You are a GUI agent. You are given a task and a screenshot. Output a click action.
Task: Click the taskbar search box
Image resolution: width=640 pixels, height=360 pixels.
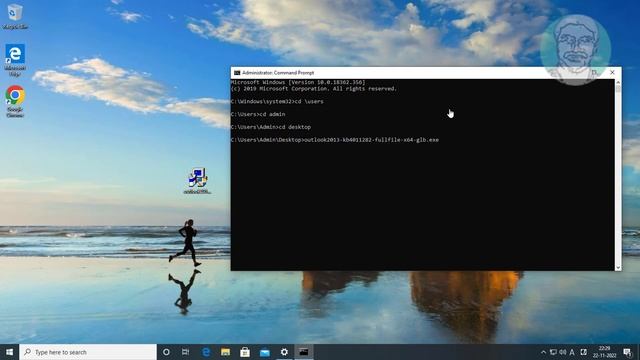[x=88, y=352]
